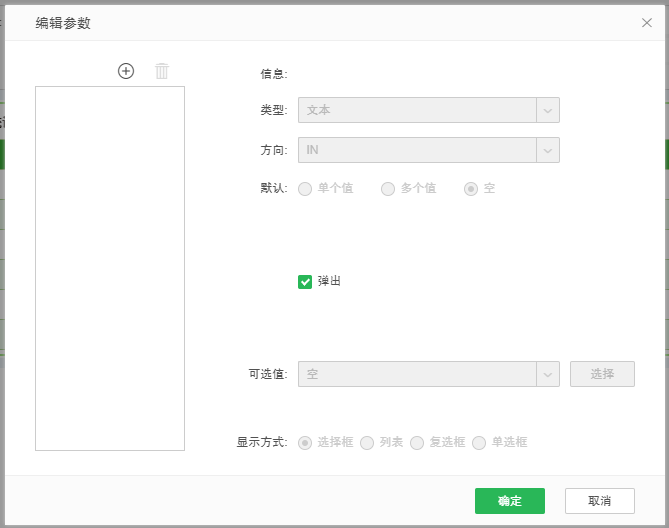The image size is (669, 528).
Task: Choose the 空 default radio option
Action: pyautogui.click(x=471, y=189)
